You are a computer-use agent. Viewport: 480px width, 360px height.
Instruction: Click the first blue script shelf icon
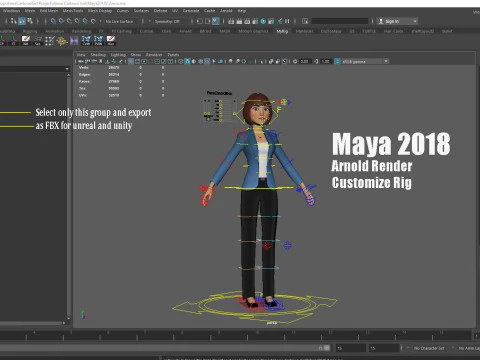point(86,41)
